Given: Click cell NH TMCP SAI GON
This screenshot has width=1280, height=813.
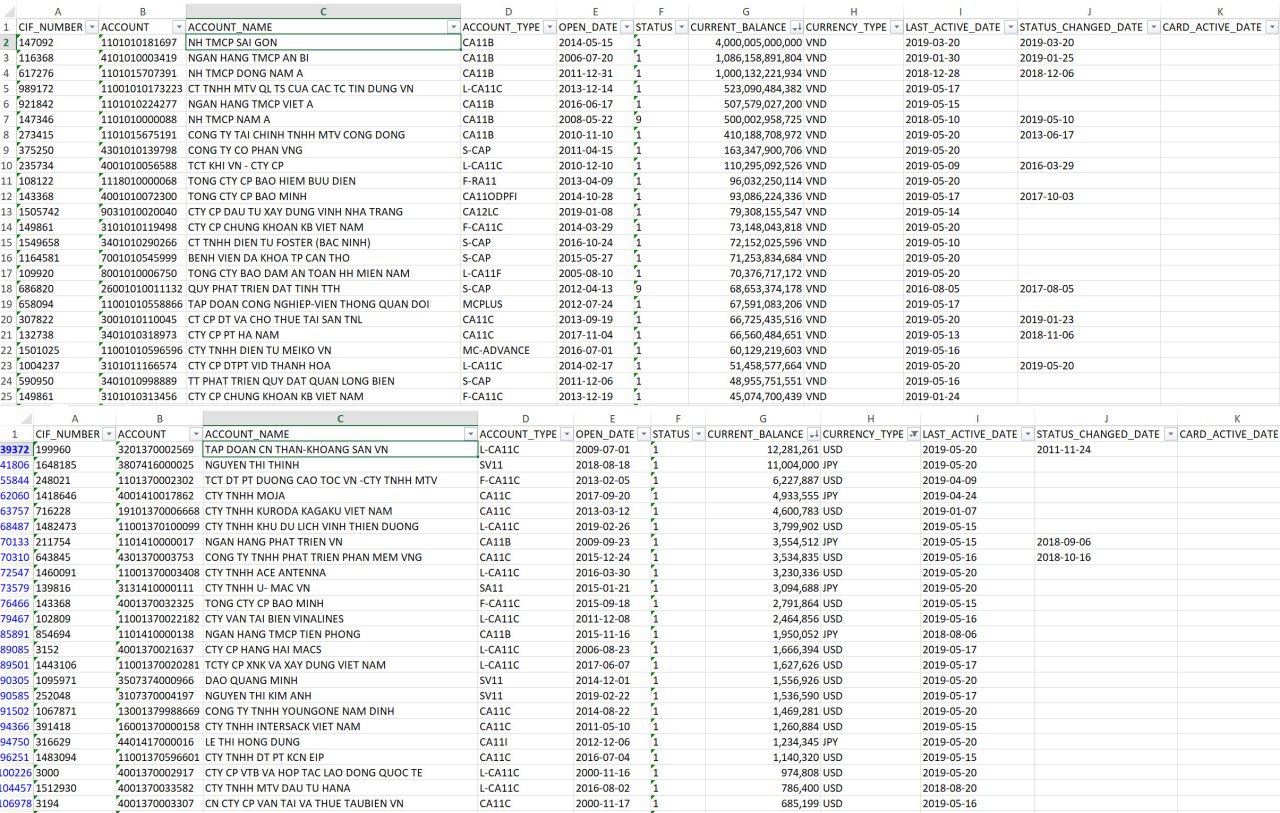Looking at the screenshot, I should 323,43.
